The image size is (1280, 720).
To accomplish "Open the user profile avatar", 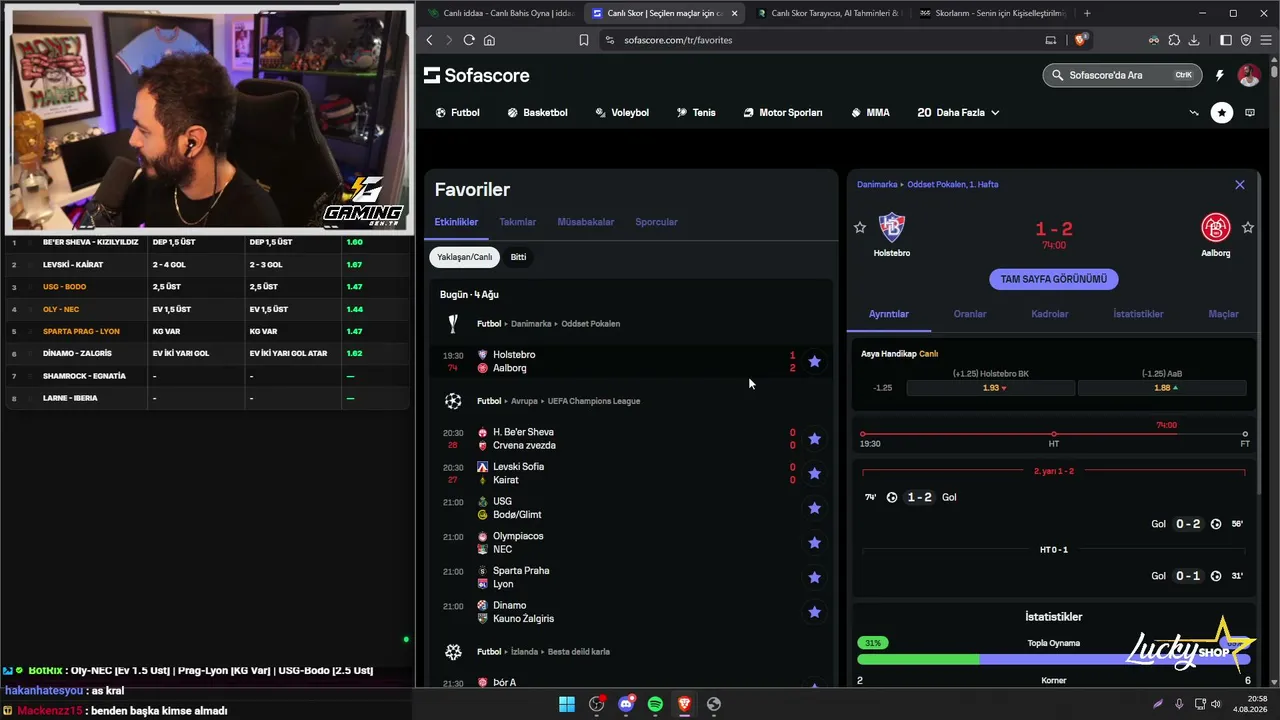I will [x=1249, y=75].
